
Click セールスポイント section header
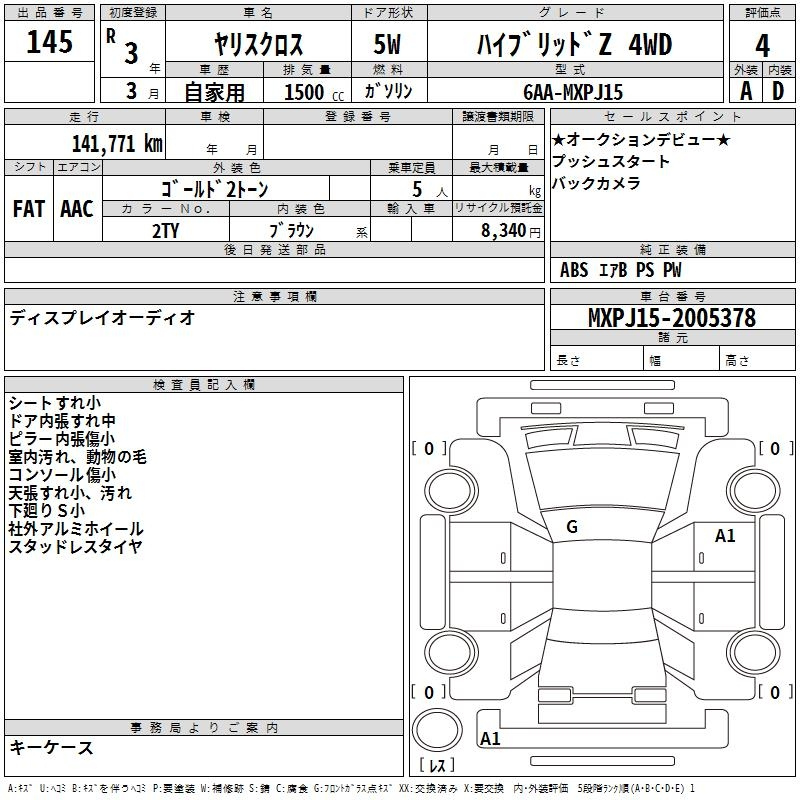[672, 116]
